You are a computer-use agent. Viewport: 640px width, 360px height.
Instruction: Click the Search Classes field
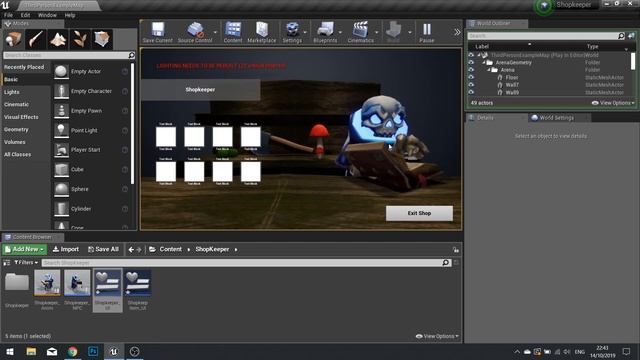pos(69,55)
